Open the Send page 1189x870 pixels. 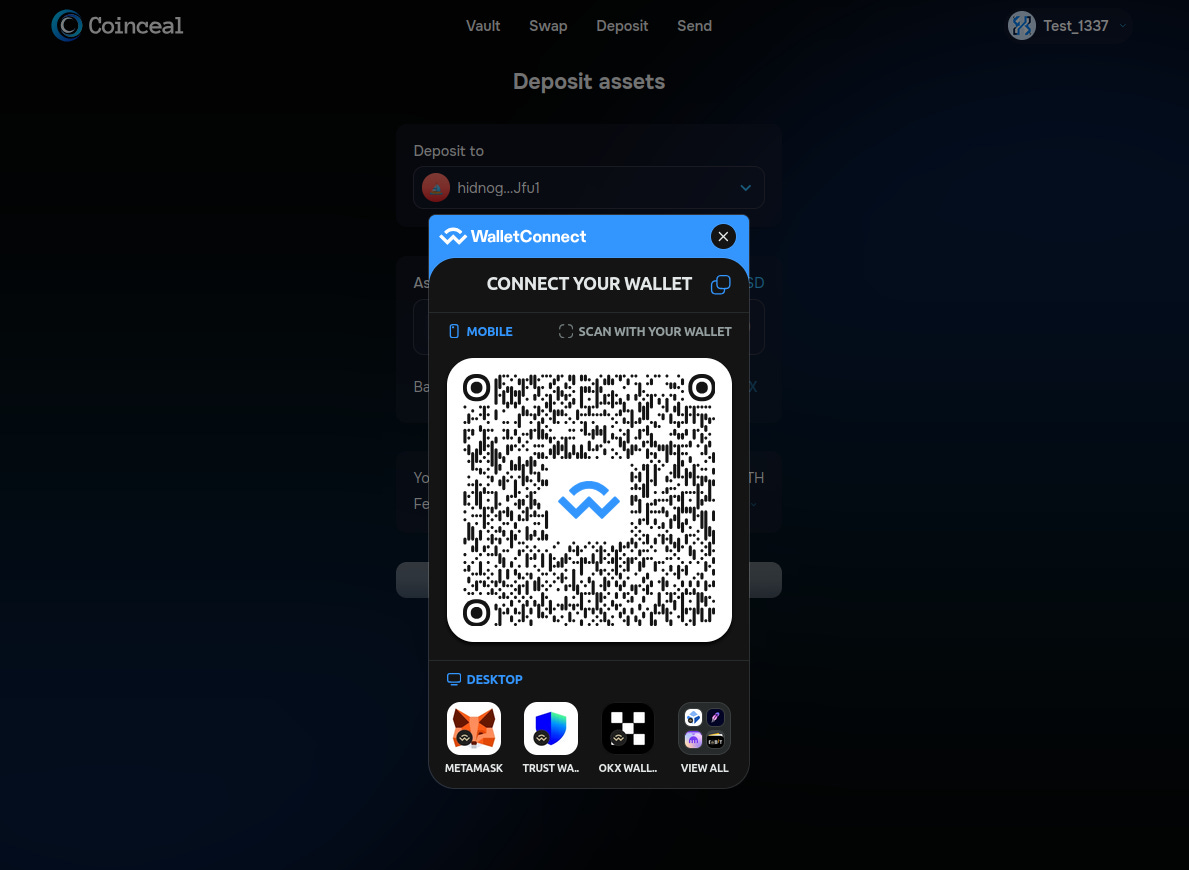pos(695,26)
